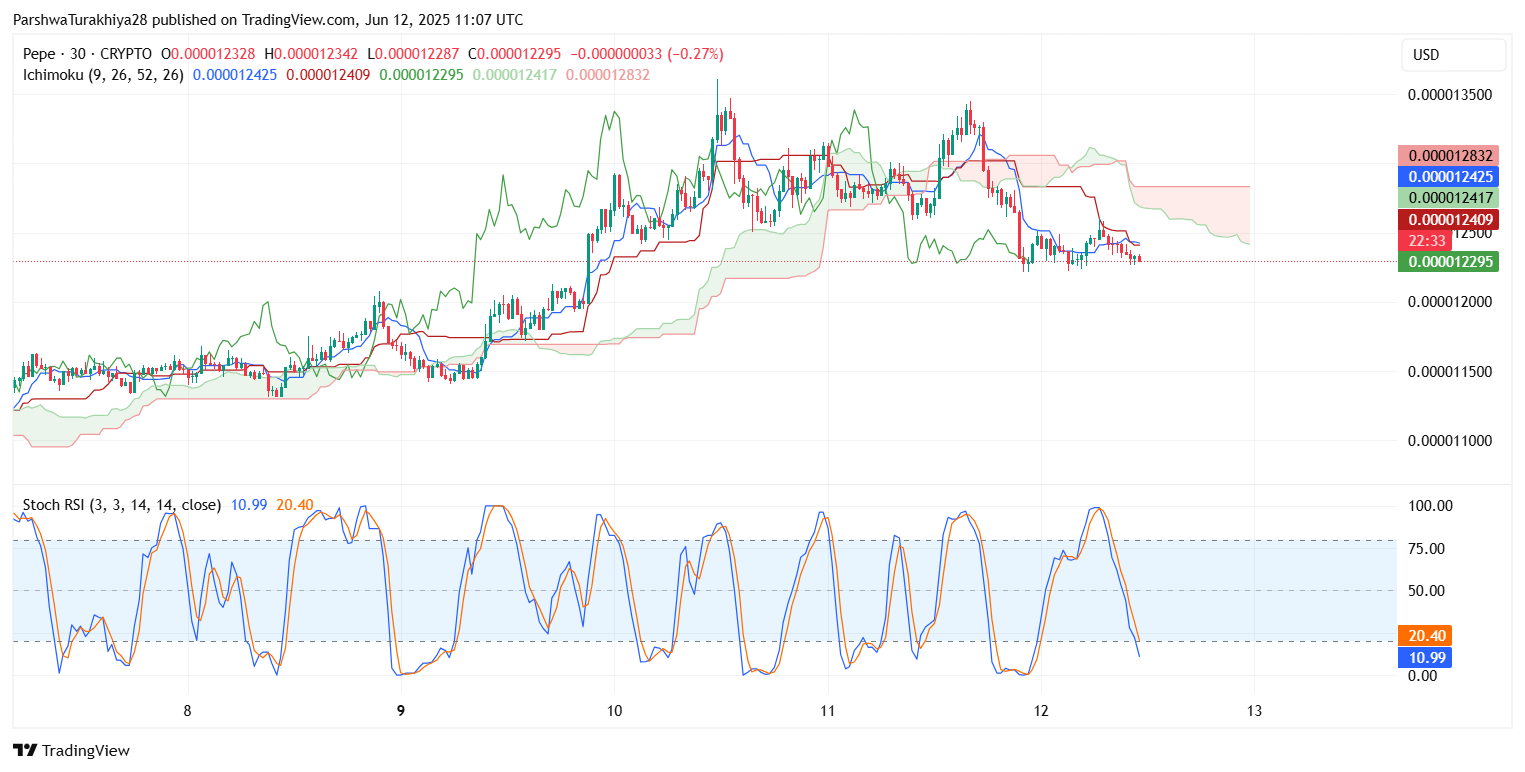Click date marker 13 on the time axis
The height and width of the screenshot is (772, 1525).
1254,711
